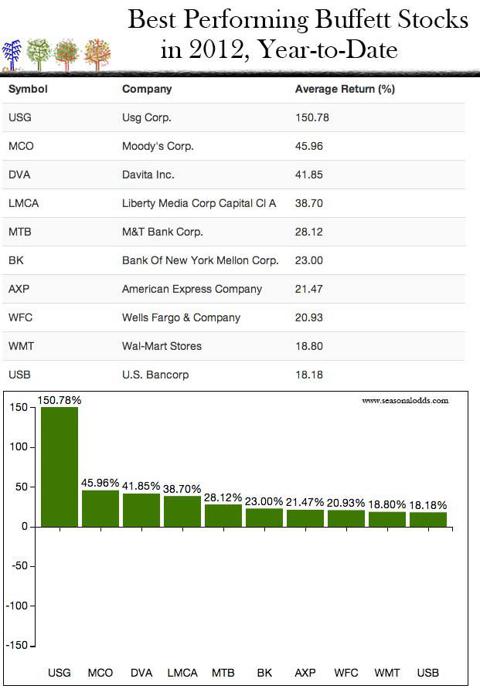Open the Moody's Corp. row
This screenshot has width=480, height=689.
point(233,146)
